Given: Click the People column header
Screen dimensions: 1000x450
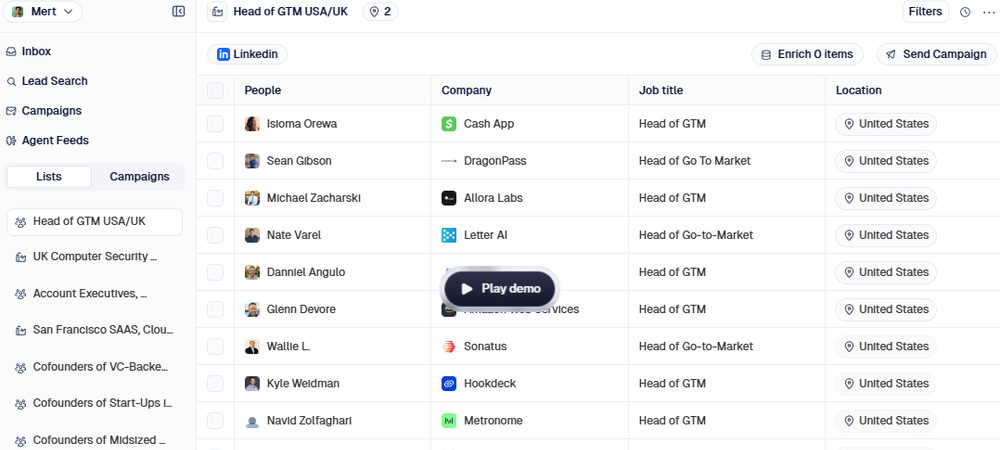Looking at the screenshot, I should (x=263, y=91).
